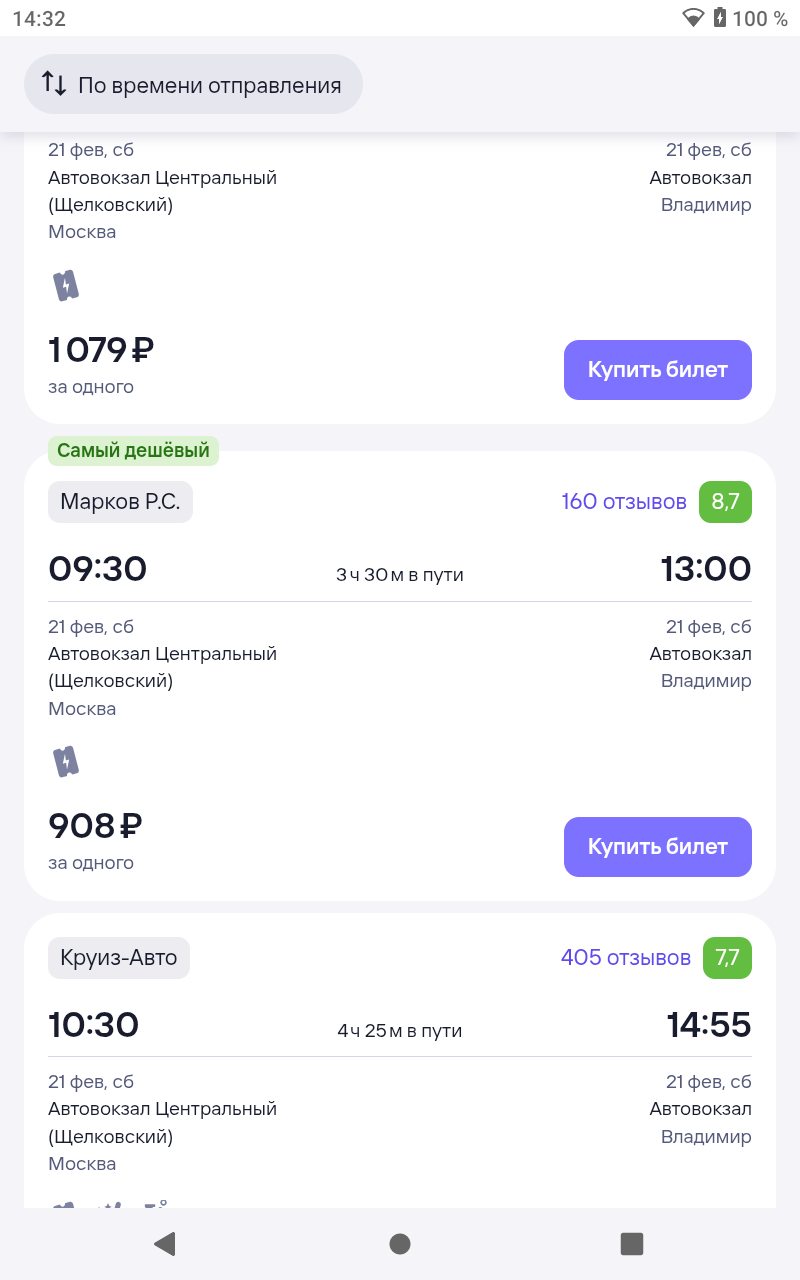View the 405 отзывов reviews
This screenshot has height=1280, width=800.
point(625,958)
